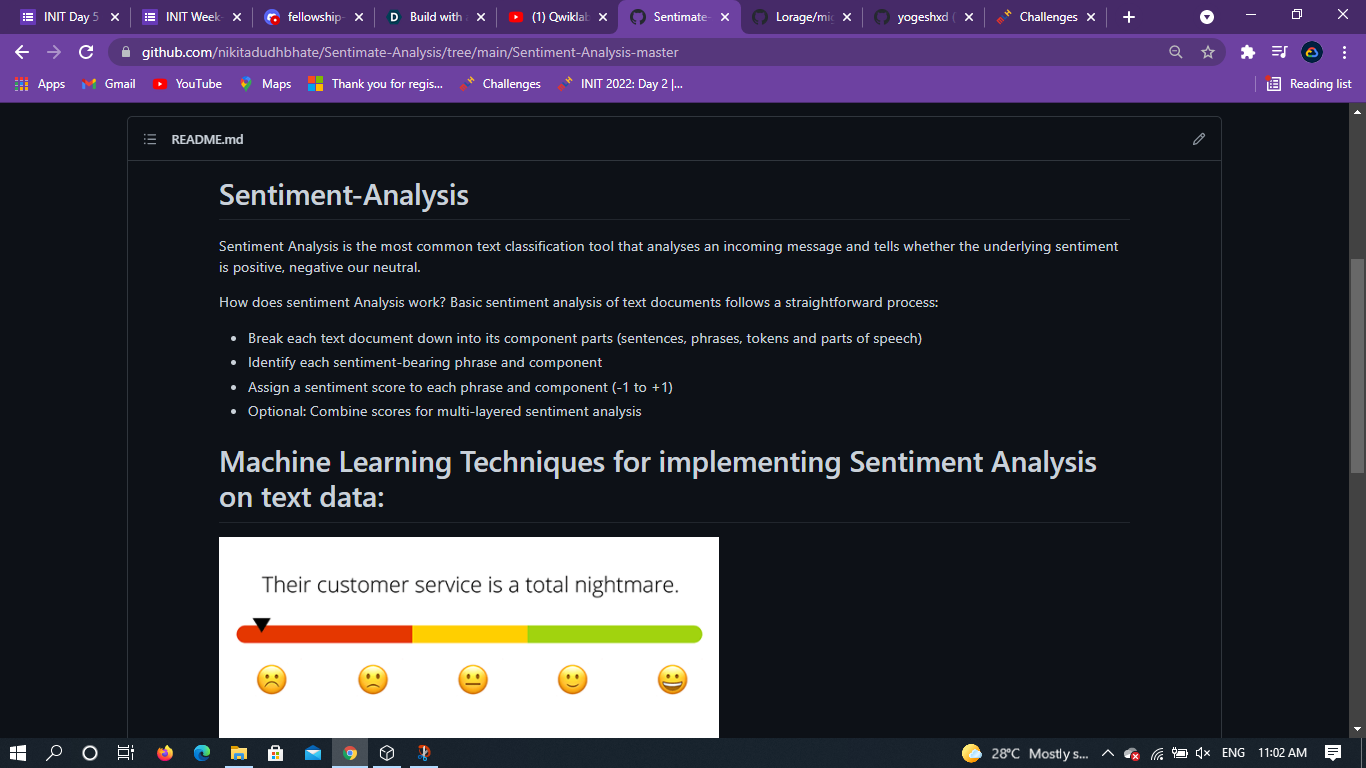Expand hidden icons with the tray chevron
Screen dimensions: 1366x768
tap(1107, 753)
